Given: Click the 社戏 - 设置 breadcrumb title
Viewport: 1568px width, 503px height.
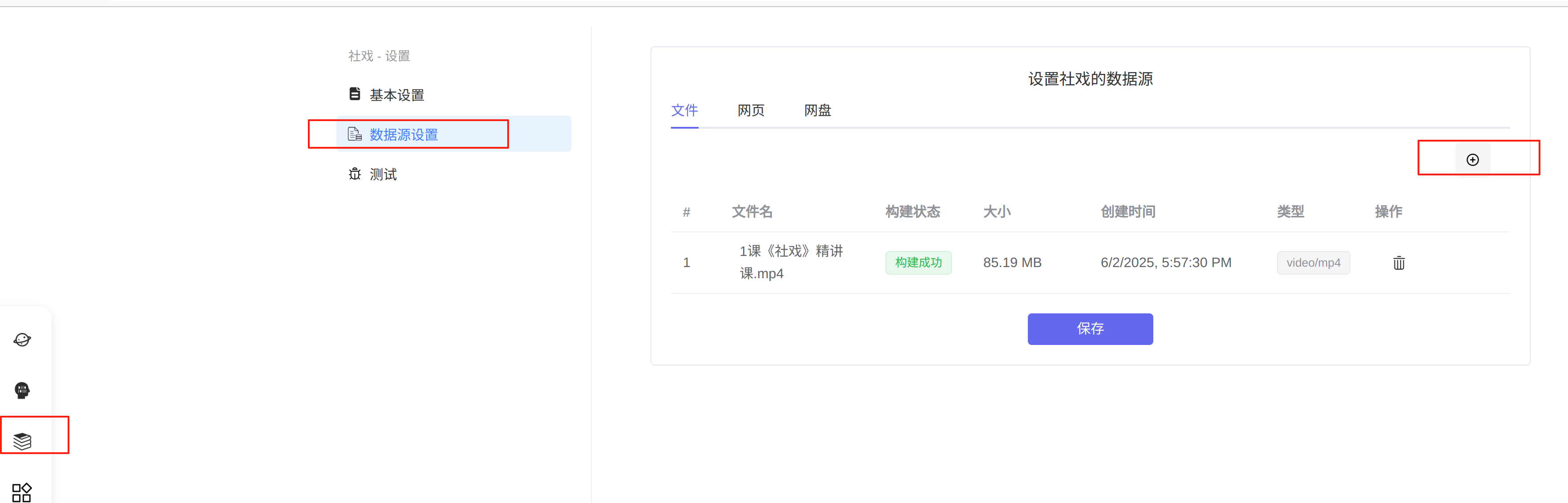Looking at the screenshot, I should [x=379, y=56].
